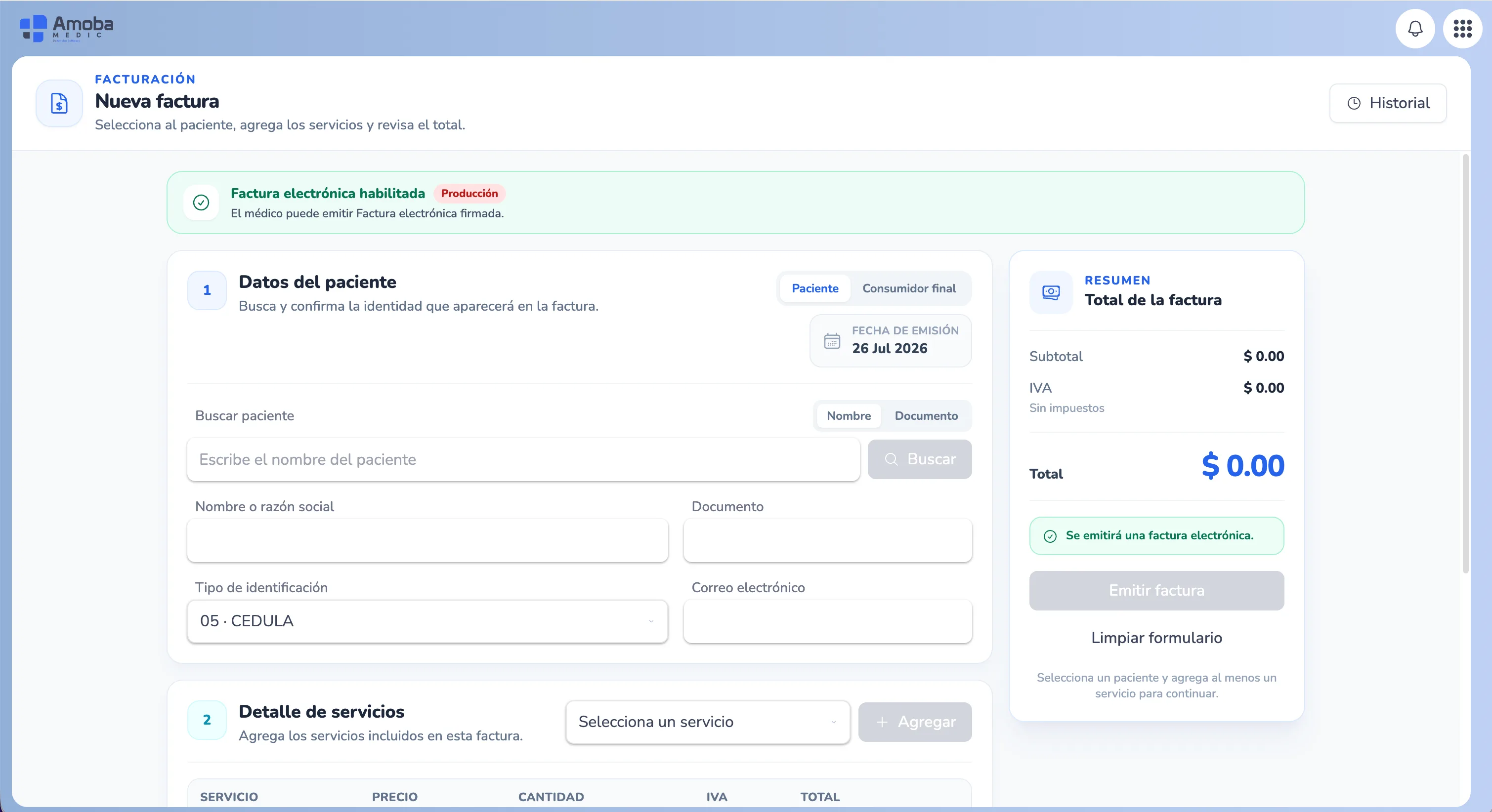Select Paciente invoice mode
This screenshot has width=1492, height=812.
(814, 288)
